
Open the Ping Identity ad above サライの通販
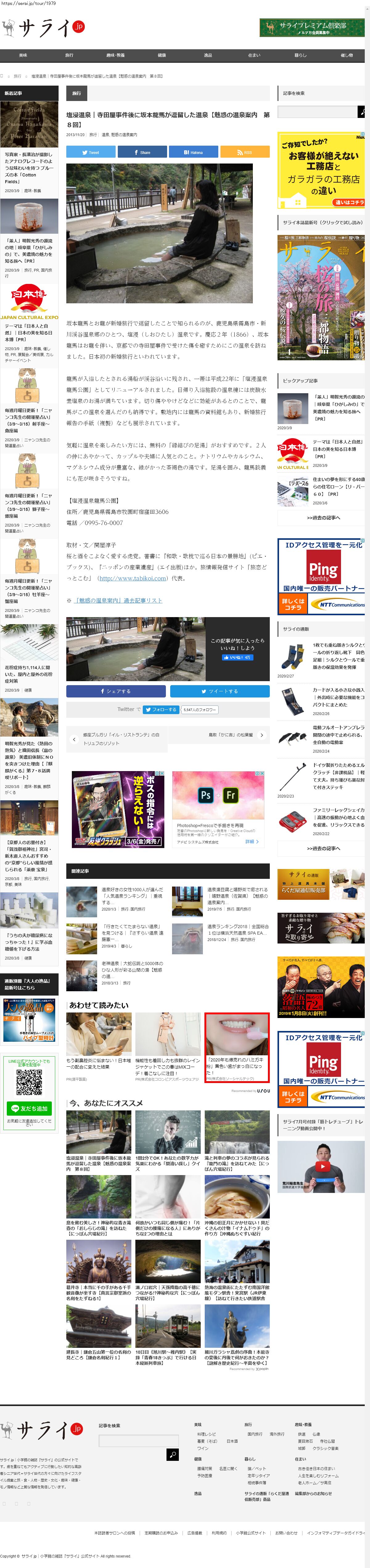pyautogui.click(x=321, y=577)
